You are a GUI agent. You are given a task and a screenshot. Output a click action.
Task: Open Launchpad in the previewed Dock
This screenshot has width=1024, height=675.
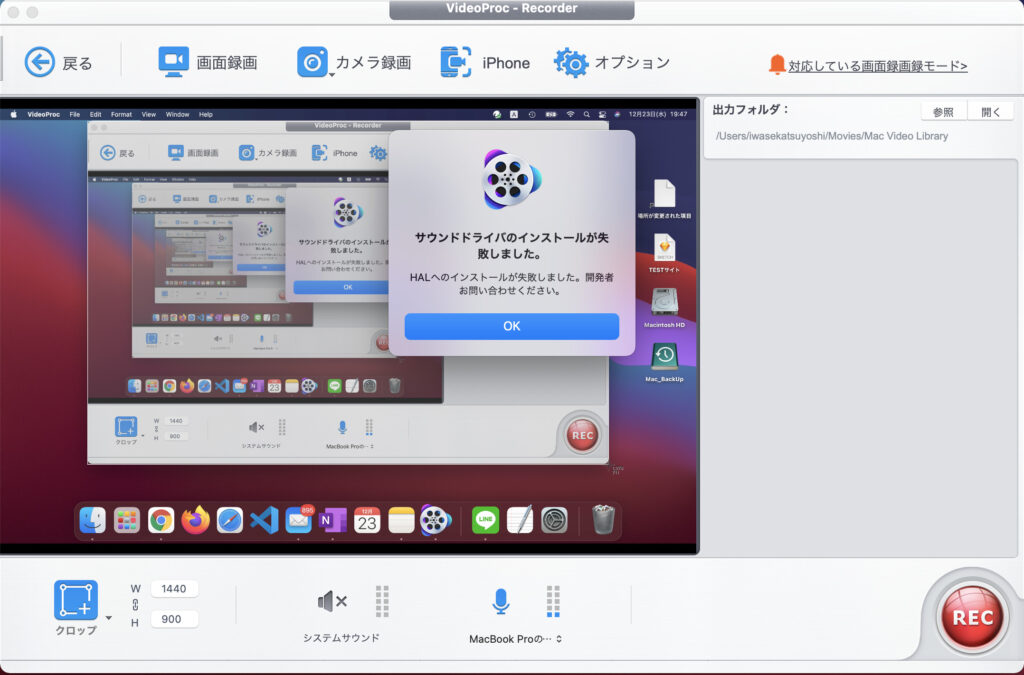[x=127, y=520]
